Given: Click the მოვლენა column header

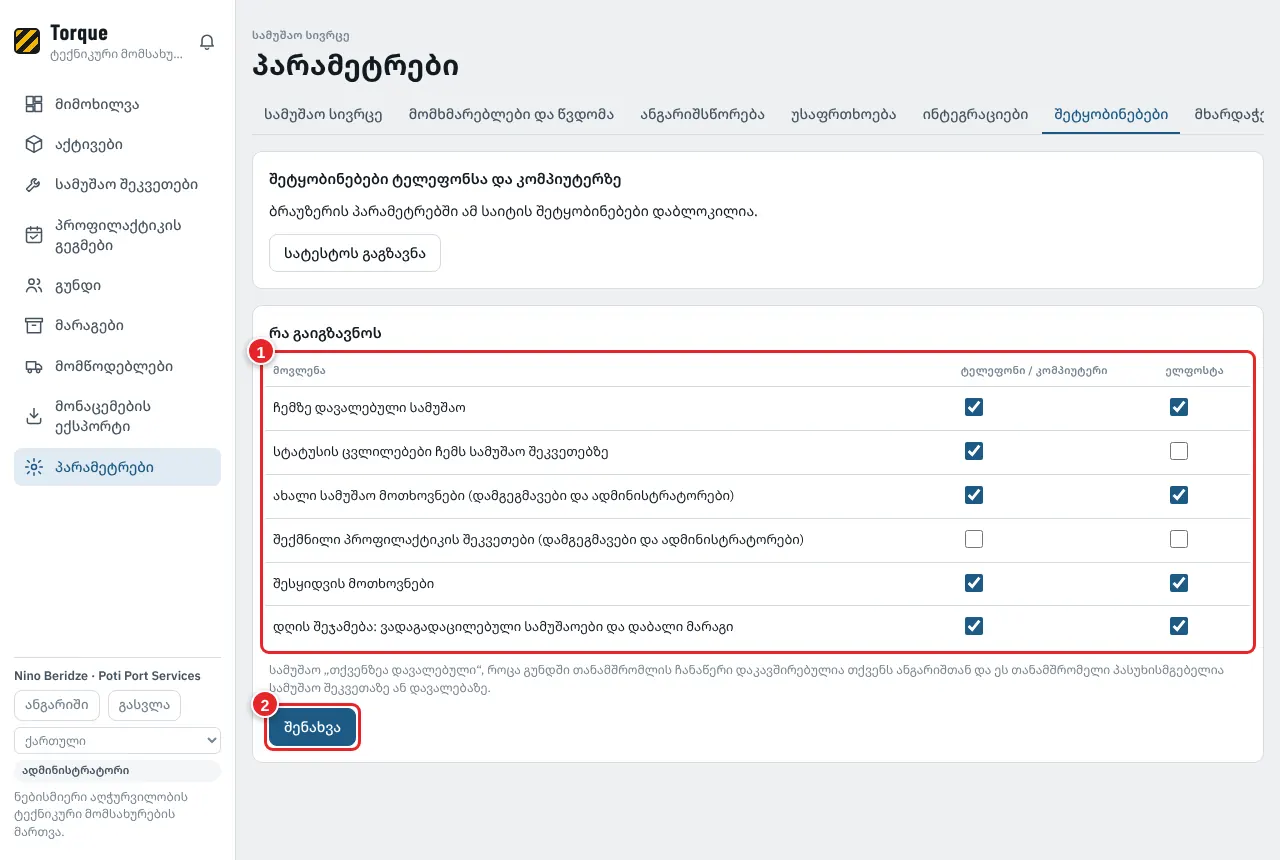Looking at the screenshot, I should point(299,371).
